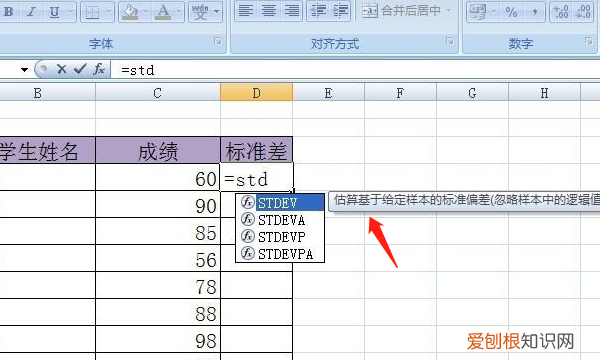The width and height of the screenshot is (600, 360).
Task: Apply accounting number format
Action: [478, 12]
